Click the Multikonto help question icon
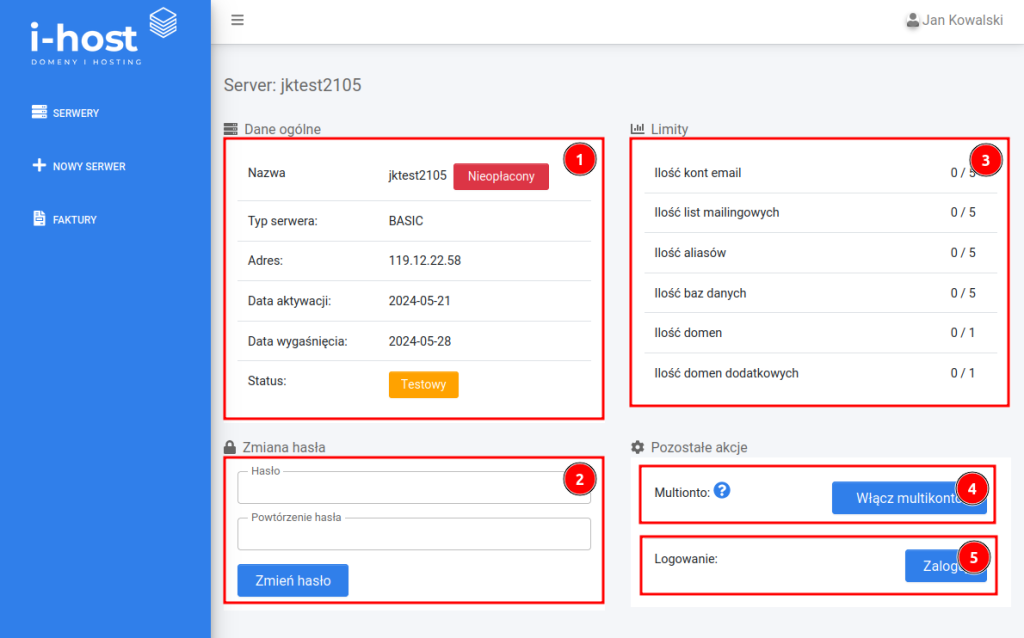The height and width of the screenshot is (638, 1024). coord(722,490)
